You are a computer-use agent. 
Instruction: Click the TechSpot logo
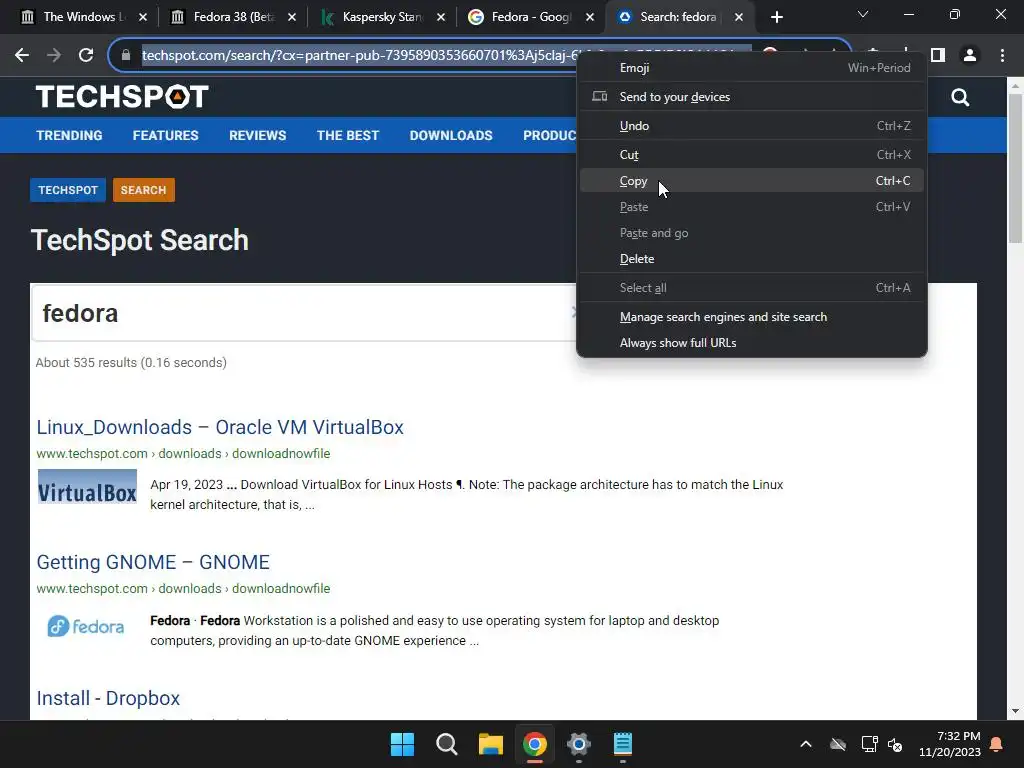(x=122, y=97)
